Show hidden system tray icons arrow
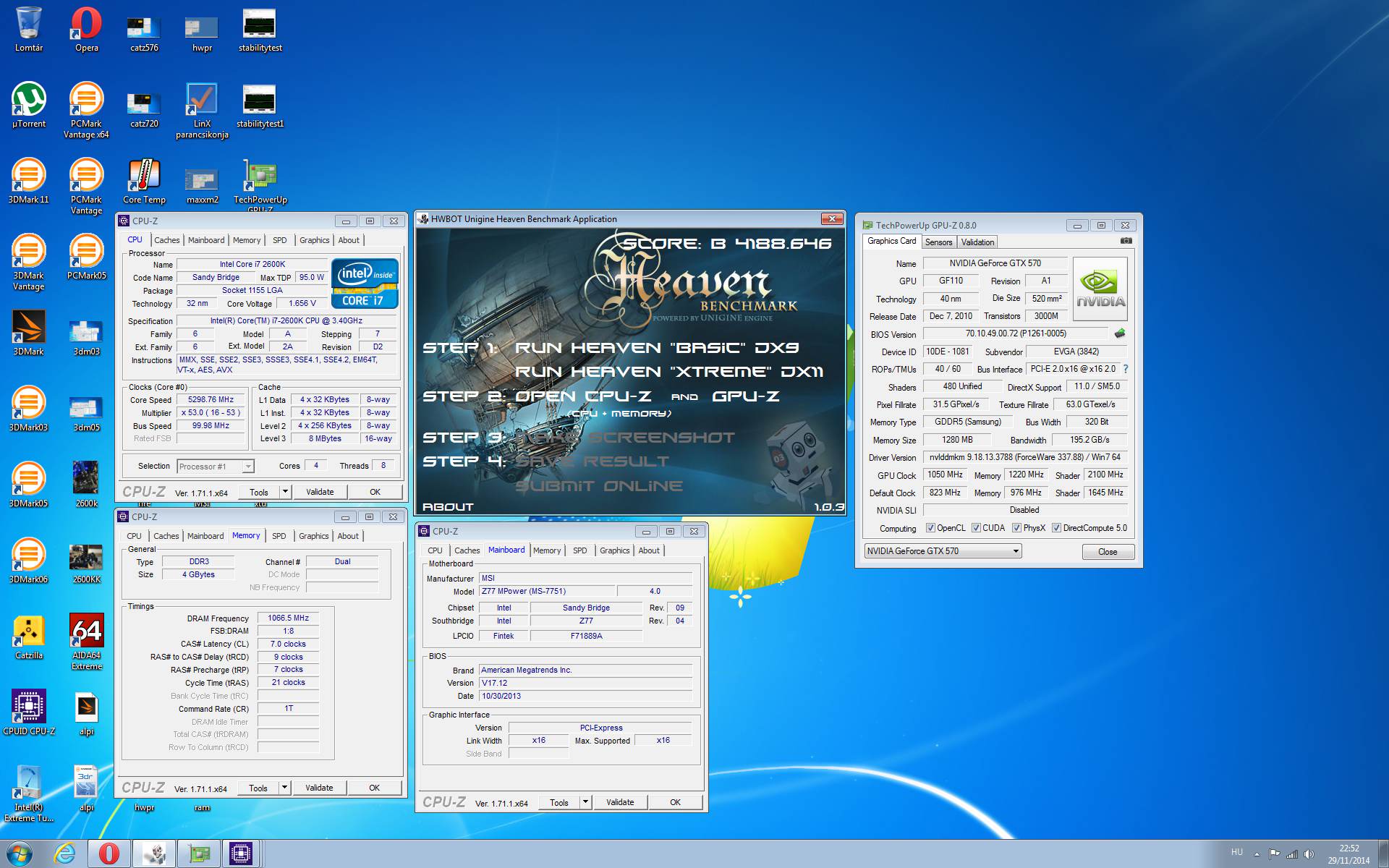Screen dimensions: 1389x868 1257,854
